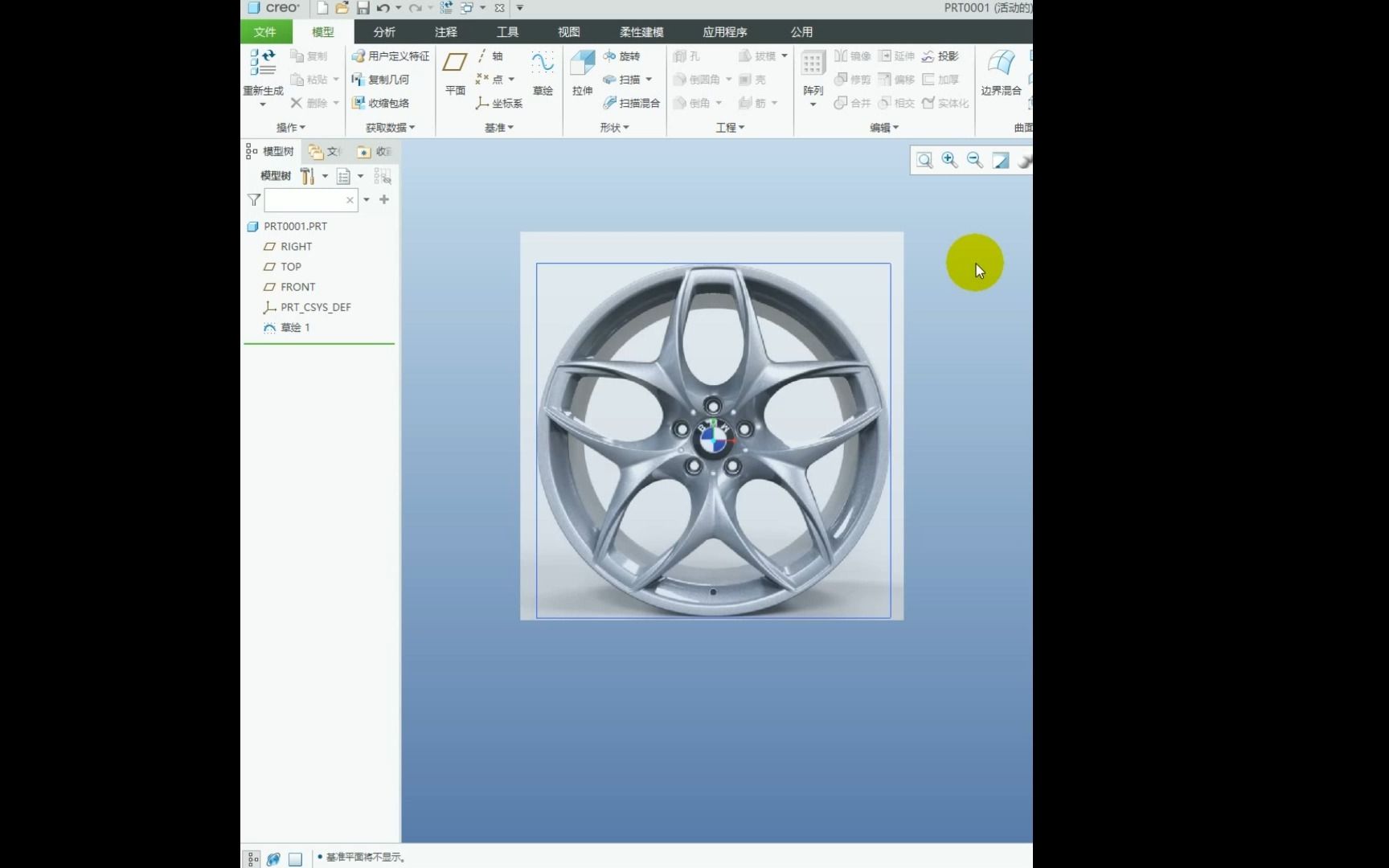Open a file with the folder icon
This screenshot has width=1389, height=868.
click(342, 8)
